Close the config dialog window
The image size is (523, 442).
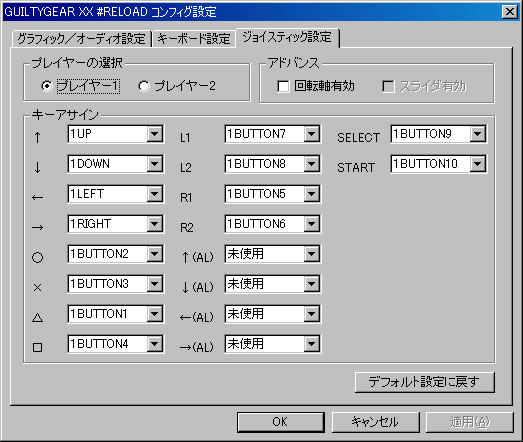tap(510, 12)
